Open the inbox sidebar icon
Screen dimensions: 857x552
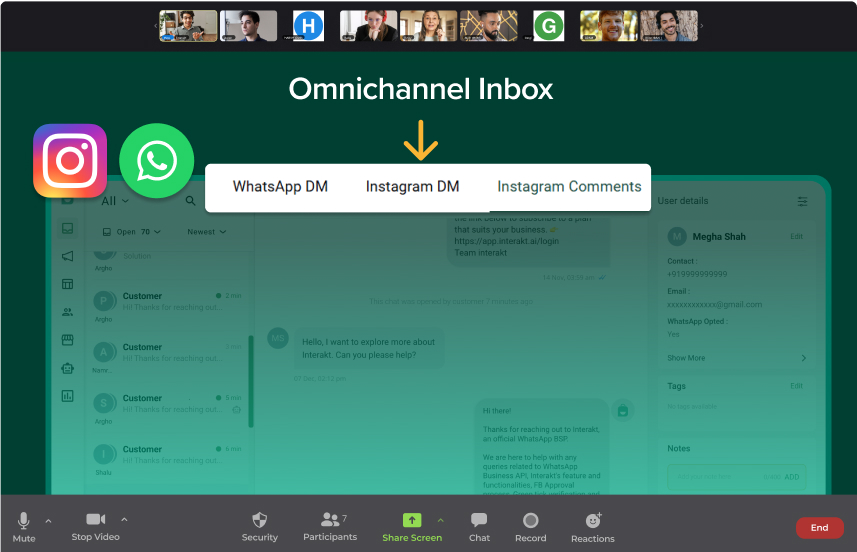[67, 228]
